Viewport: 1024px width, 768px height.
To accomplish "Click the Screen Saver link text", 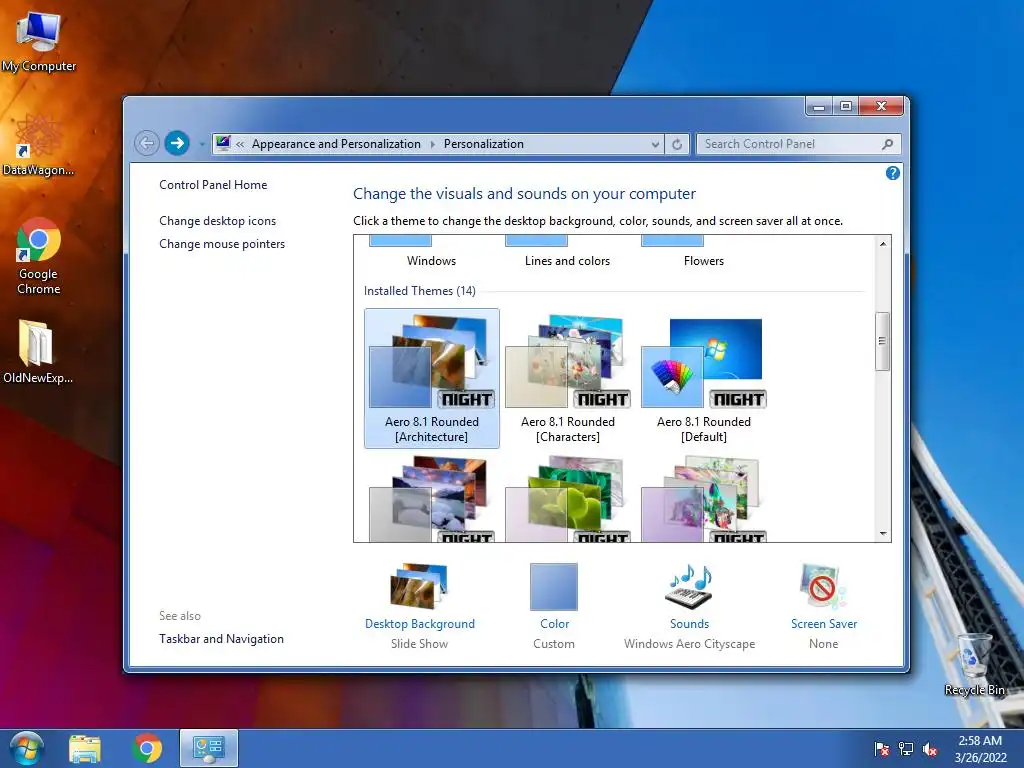I will coord(824,624).
